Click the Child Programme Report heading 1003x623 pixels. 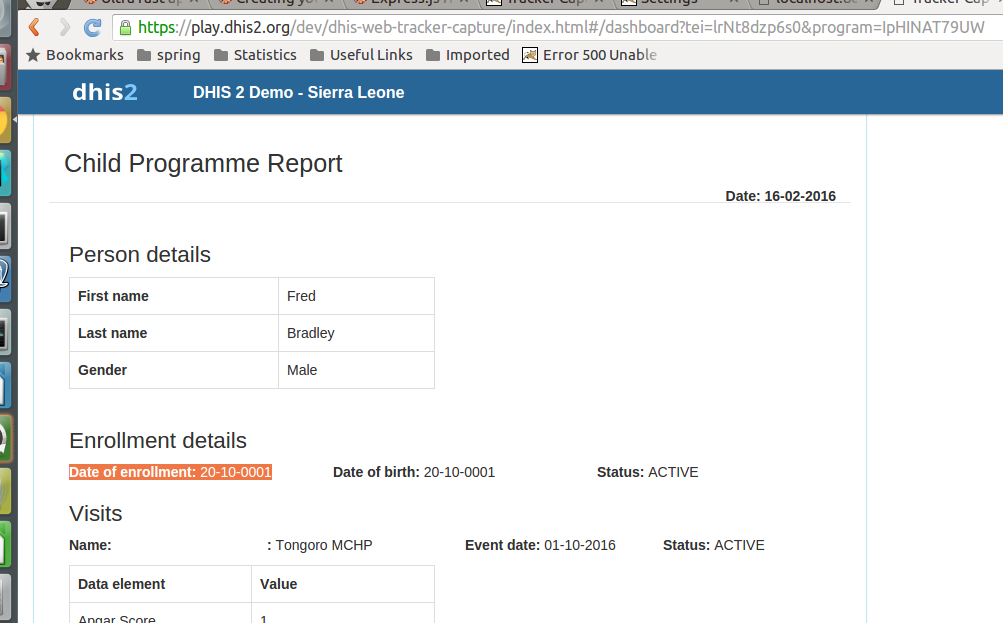(x=203, y=164)
